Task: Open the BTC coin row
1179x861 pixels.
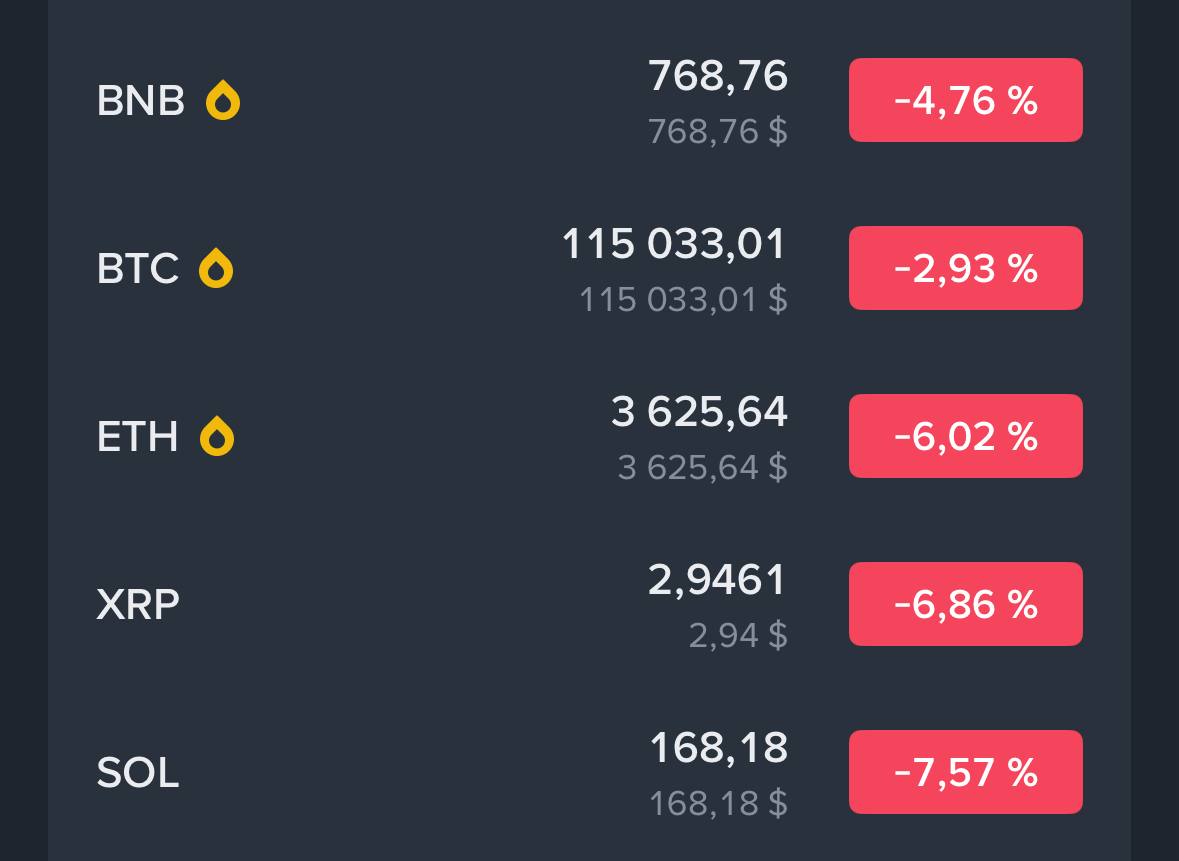Action: pyautogui.click(x=590, y=268)
